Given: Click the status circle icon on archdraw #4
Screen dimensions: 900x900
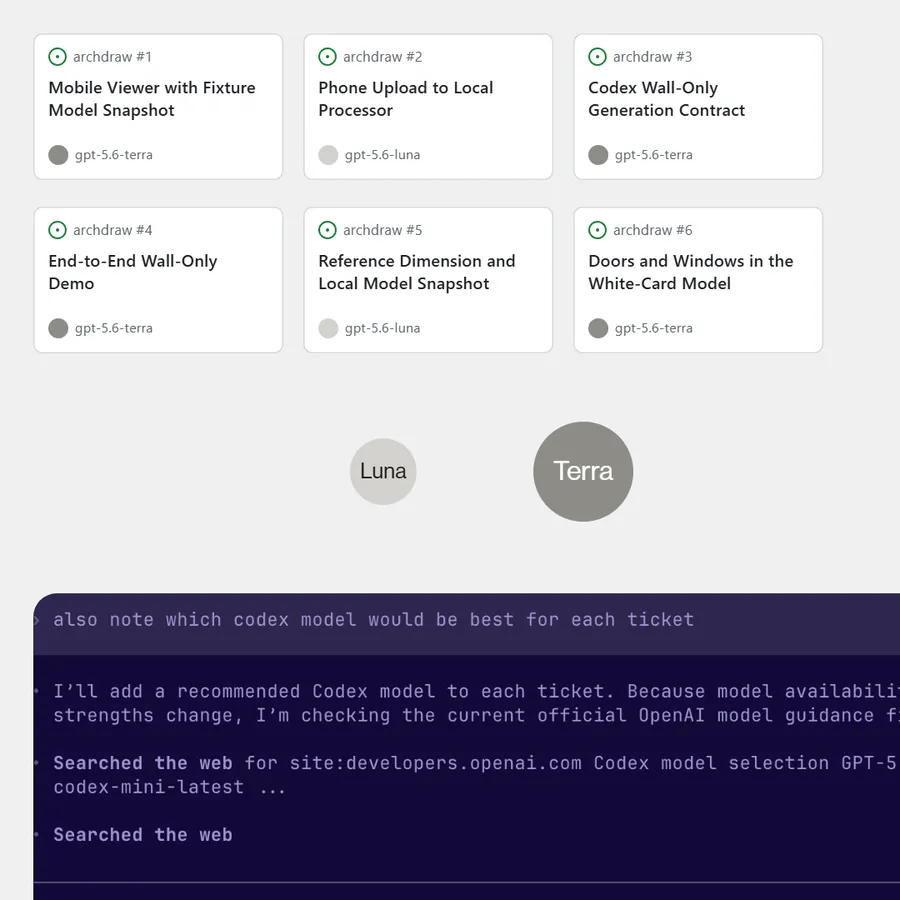Looking at the screenshot, I should (57, 230).
